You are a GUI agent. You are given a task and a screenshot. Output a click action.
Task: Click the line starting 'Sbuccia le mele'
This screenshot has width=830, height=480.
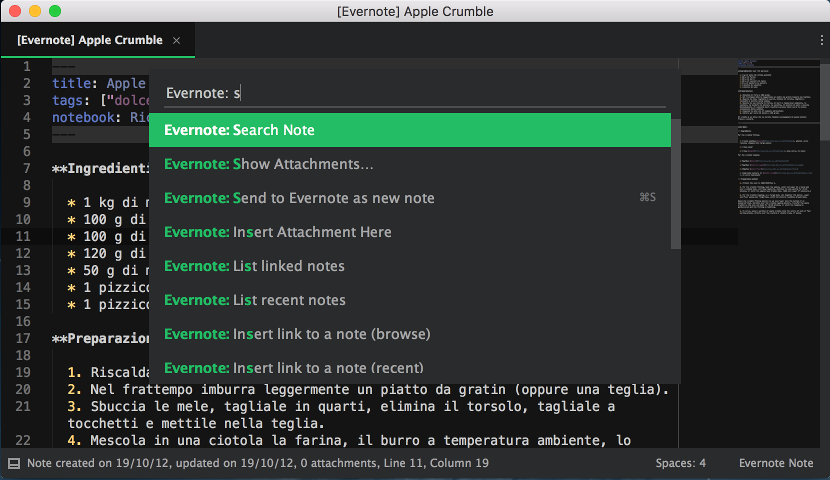coord(341,415)
